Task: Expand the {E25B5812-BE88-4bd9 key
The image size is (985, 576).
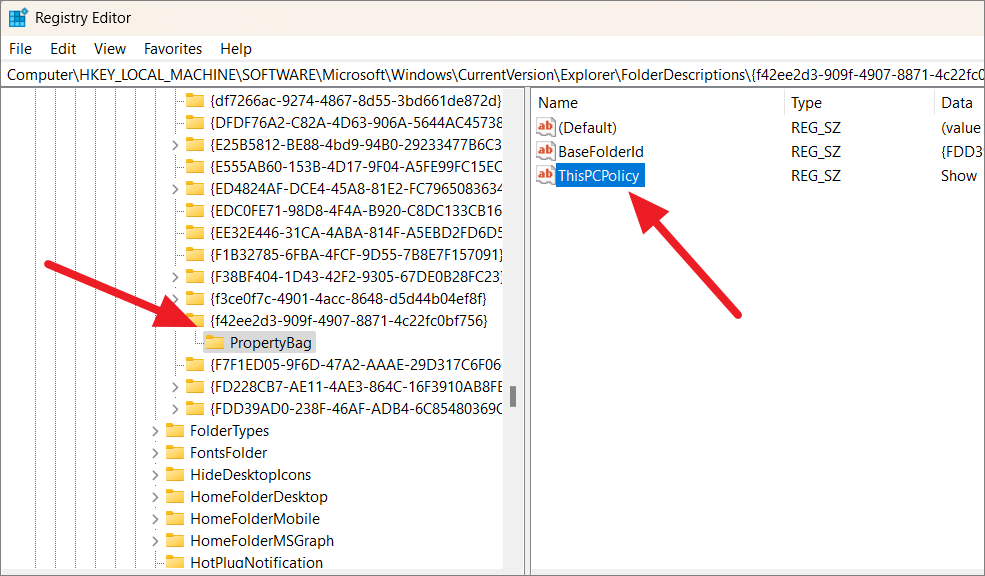Action: [x=175, y=145]
